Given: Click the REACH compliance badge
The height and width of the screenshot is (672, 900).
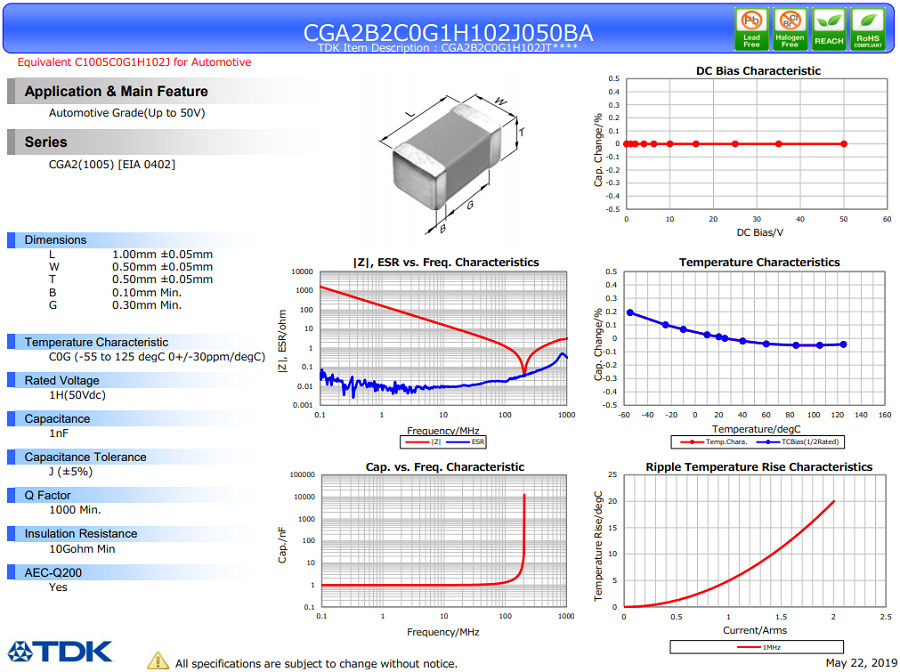Looking at the screenshot, I should (x=829, y=29).
